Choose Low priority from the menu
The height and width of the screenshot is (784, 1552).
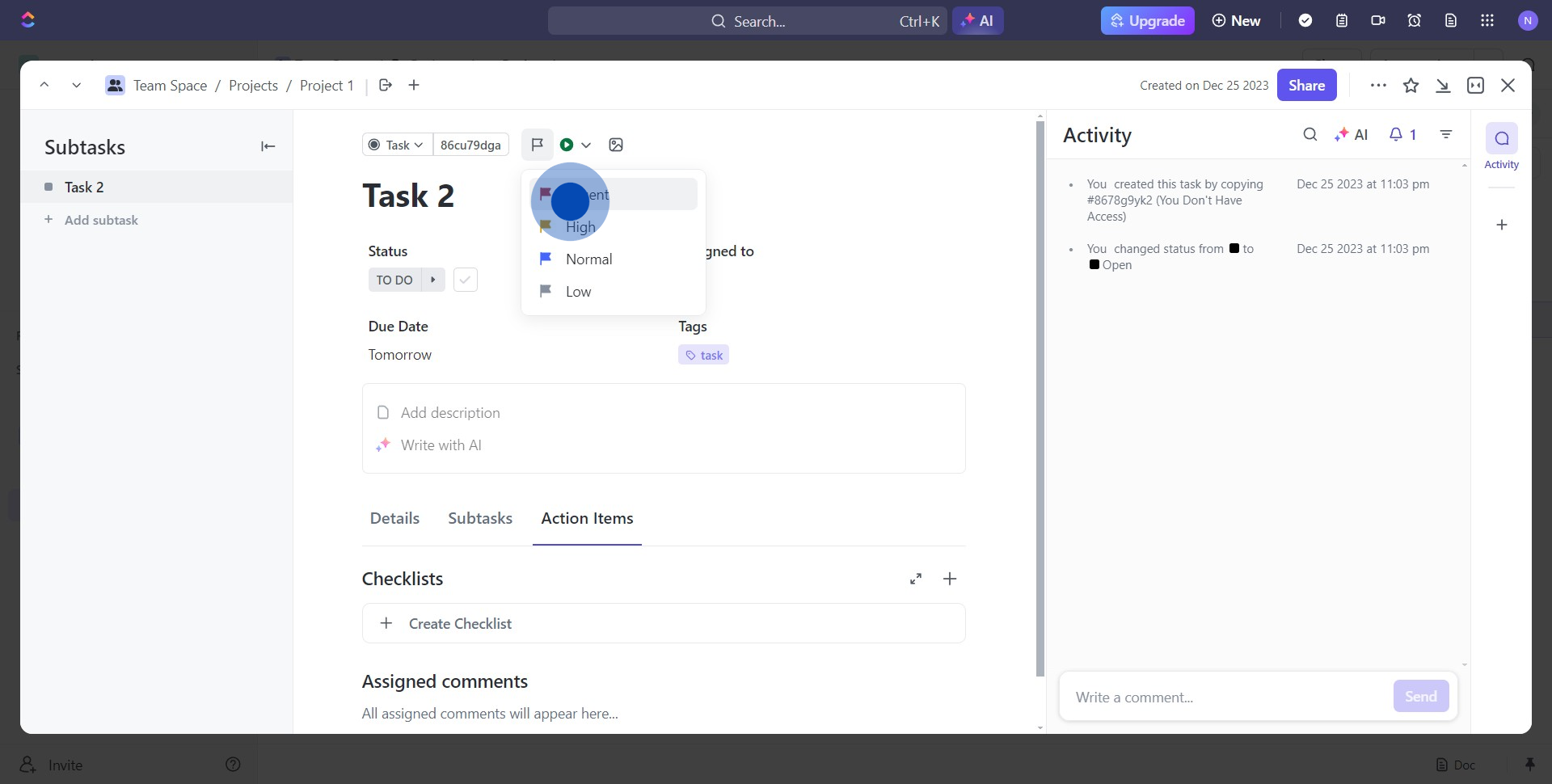pyautogui.click(x=577, y=292)
